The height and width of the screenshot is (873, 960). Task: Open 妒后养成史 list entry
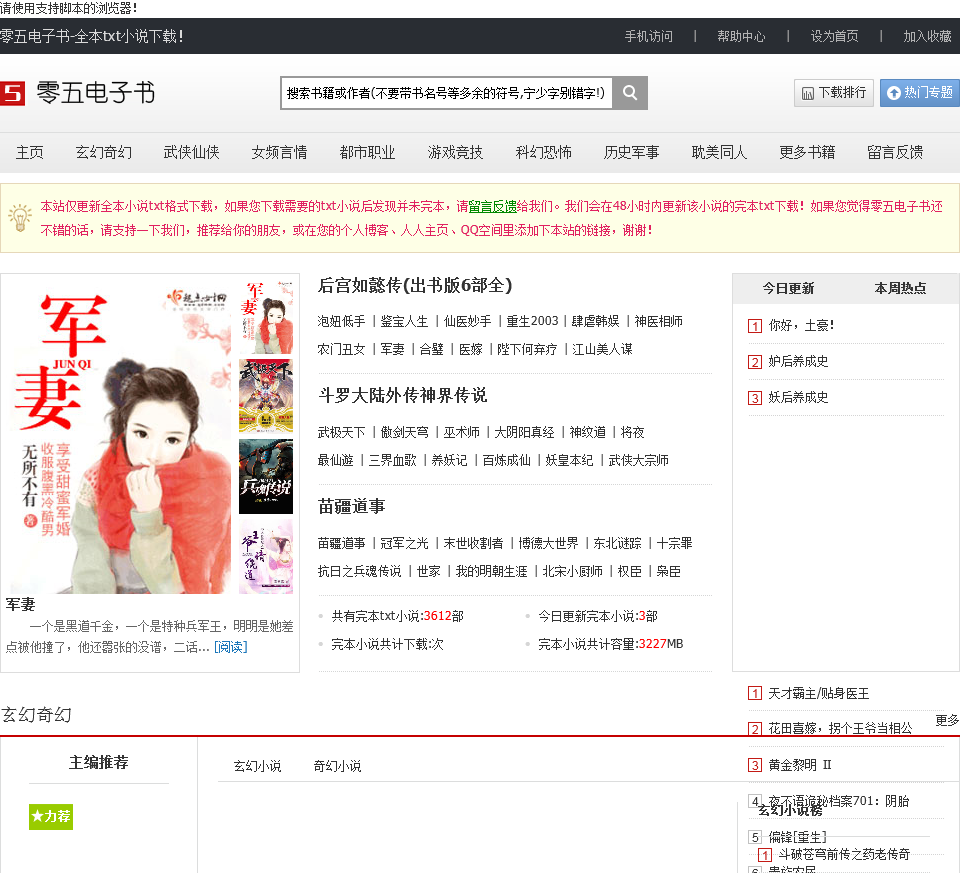(798, 362)
